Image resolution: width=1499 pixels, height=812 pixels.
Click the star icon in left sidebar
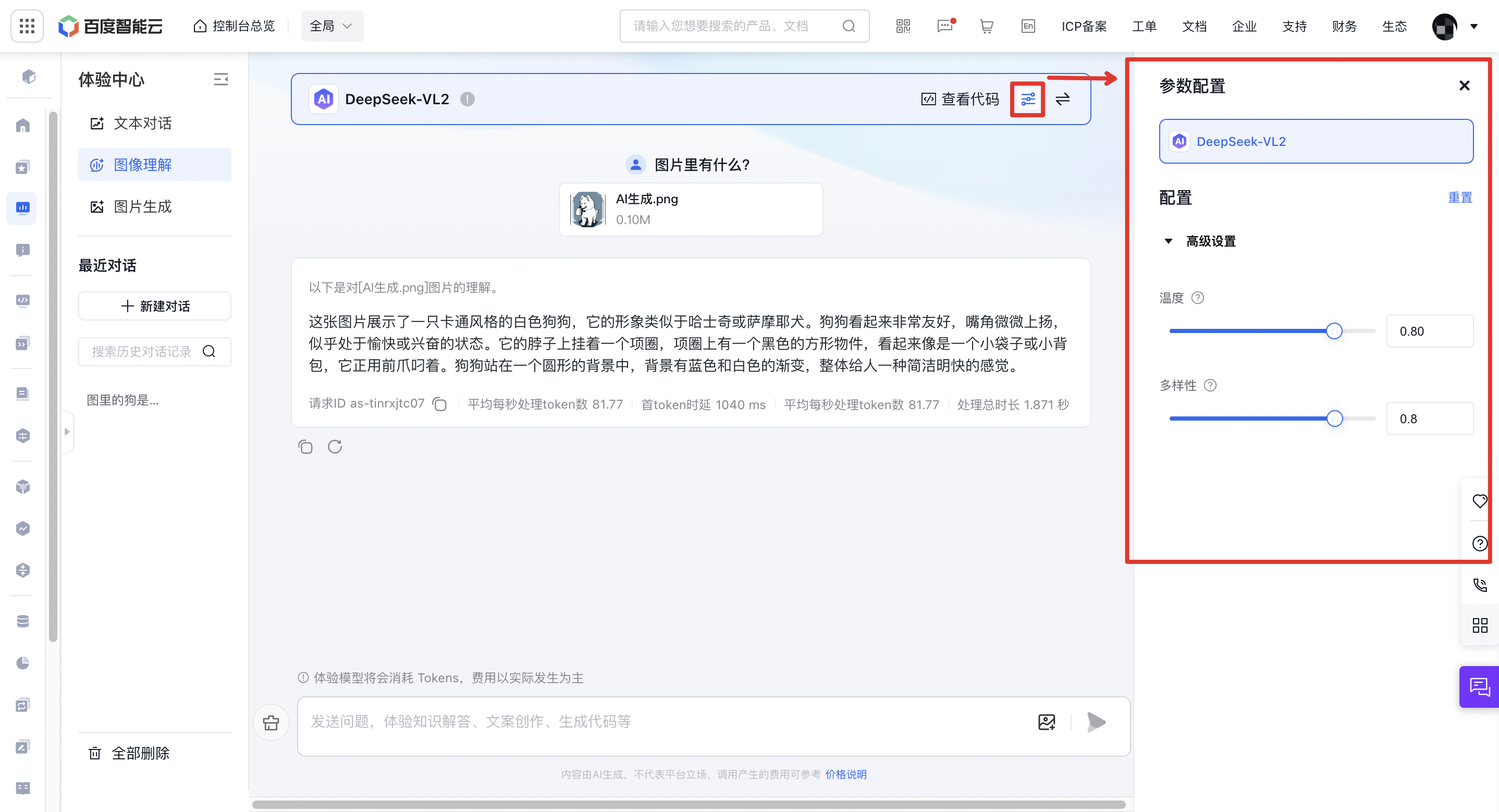pyautogui.click(x=23, y=168)
